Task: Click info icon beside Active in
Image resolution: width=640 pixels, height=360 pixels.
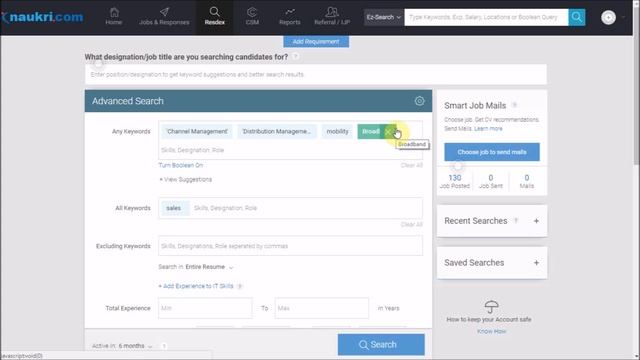Action: point(164,346)
